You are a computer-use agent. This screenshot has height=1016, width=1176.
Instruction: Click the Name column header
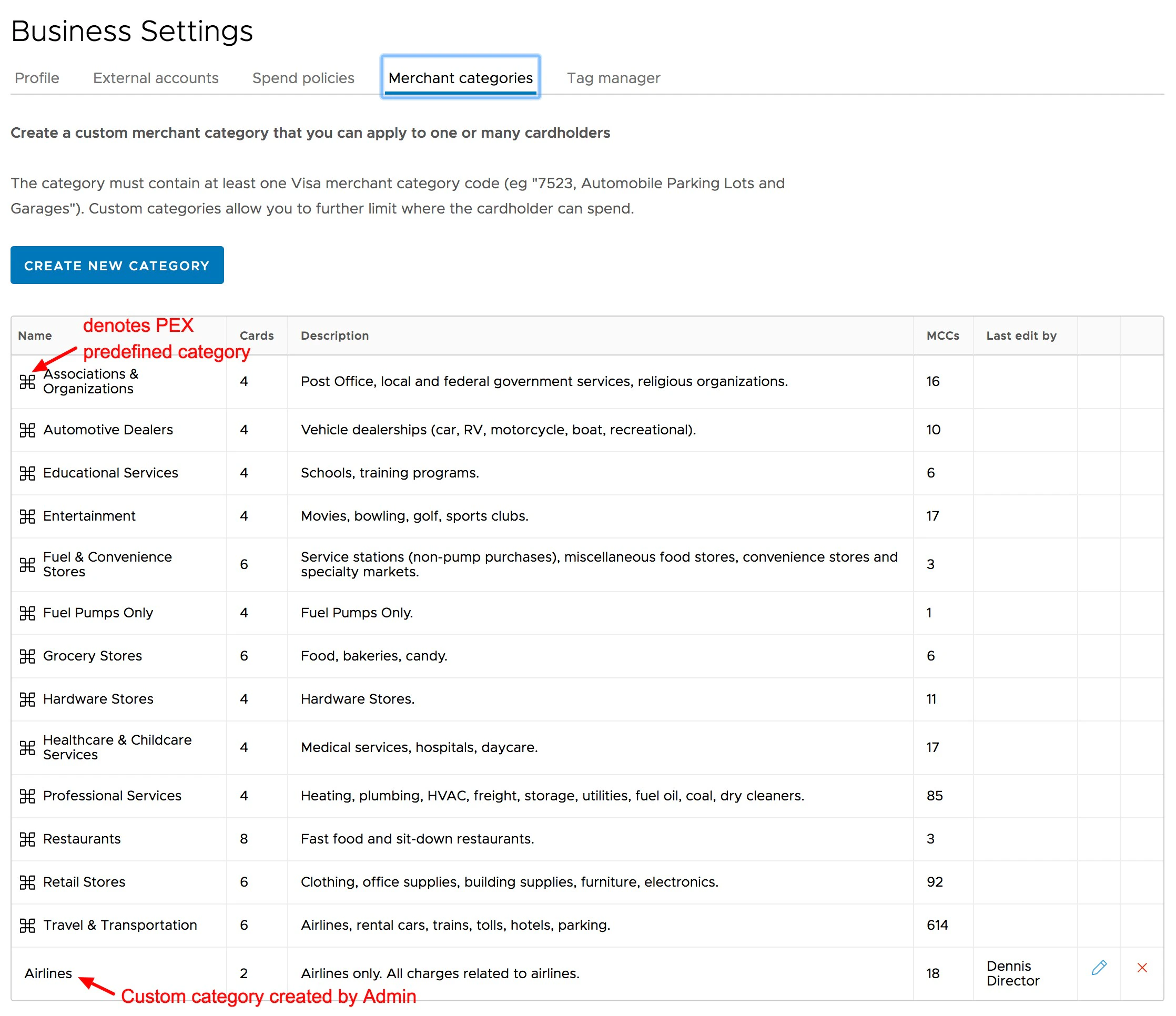[x=35, y=336]
